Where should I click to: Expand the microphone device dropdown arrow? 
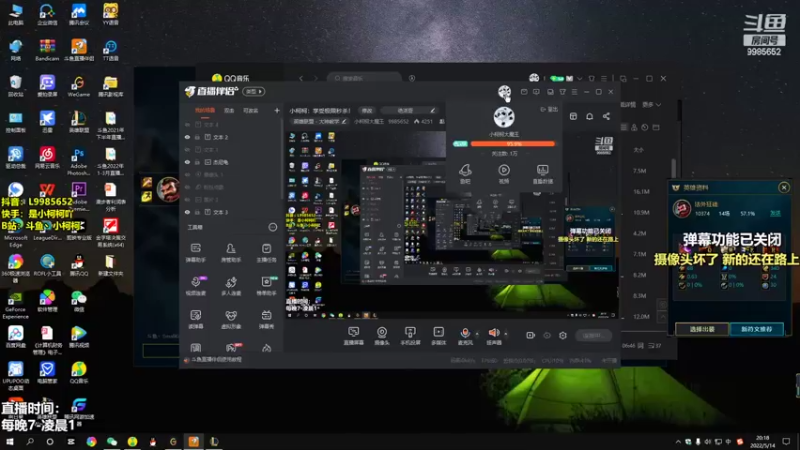477,334
